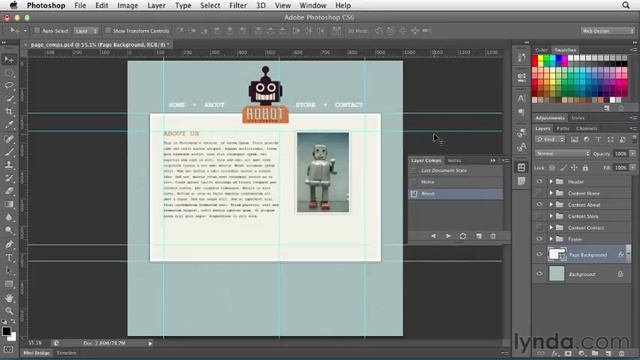
Task: Expand the Header group
Action: pyautogui.click(x=551, y=181)
